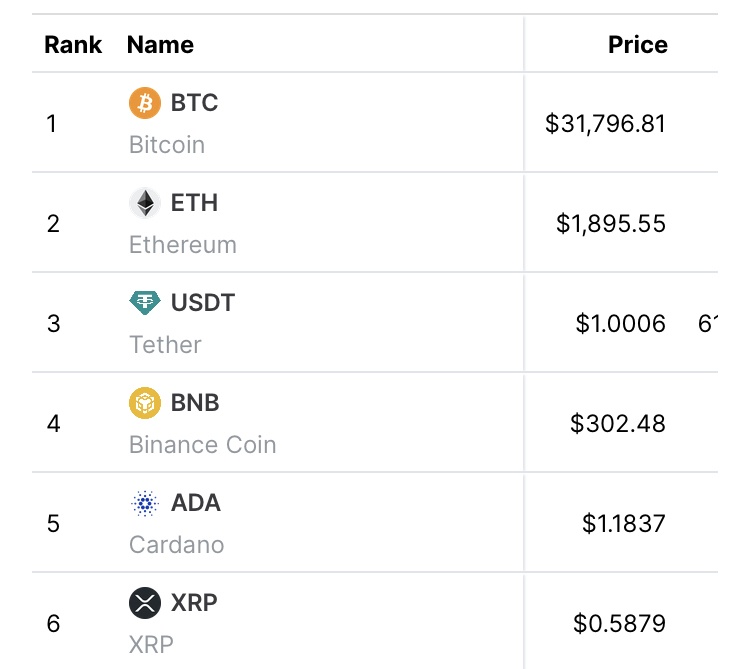Open the ADA ticker link
This screenshot has width=750, height=669.
[x=196, y=503]
